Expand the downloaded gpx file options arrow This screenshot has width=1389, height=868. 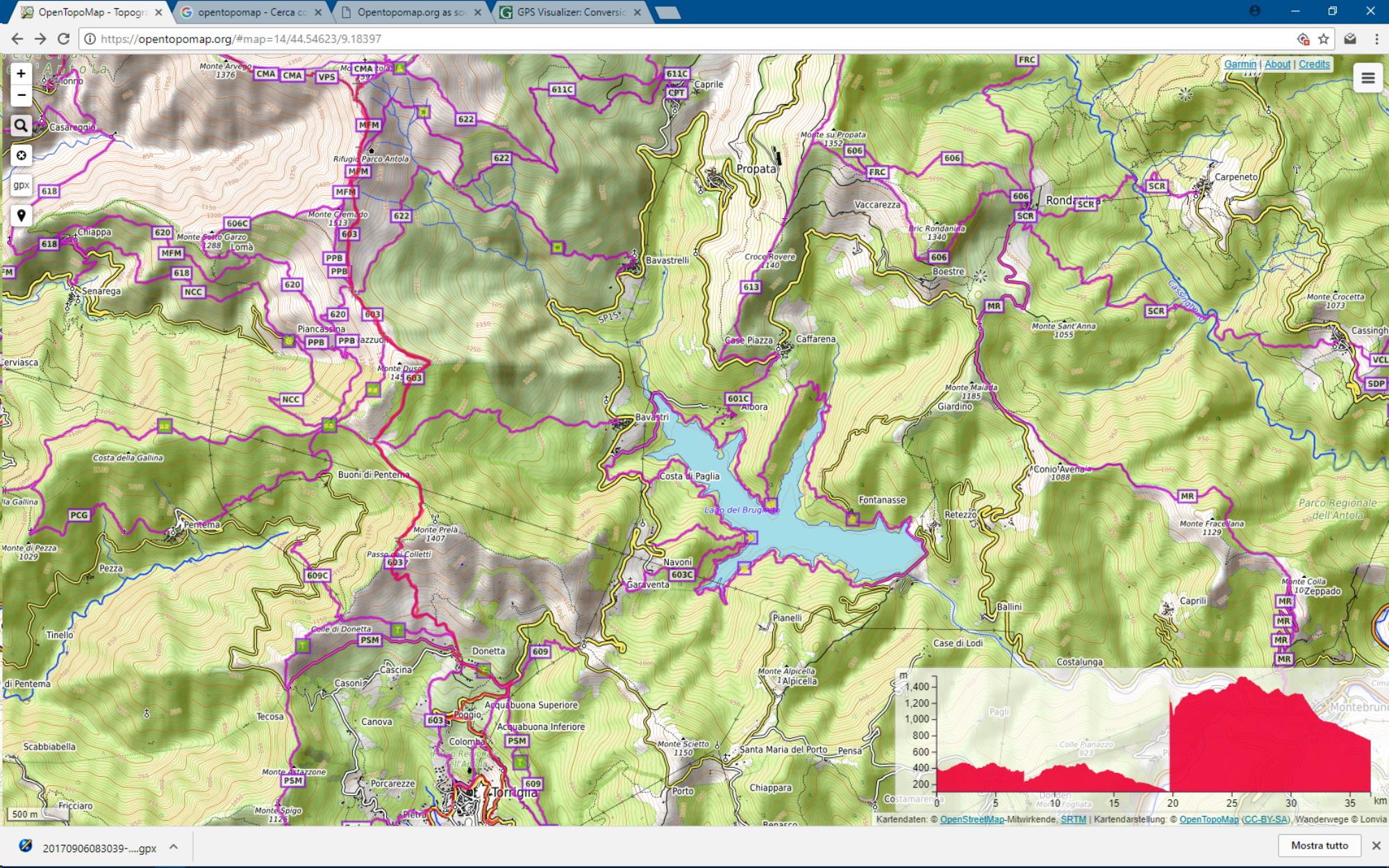pyautogui.click(x=174, y=846)
